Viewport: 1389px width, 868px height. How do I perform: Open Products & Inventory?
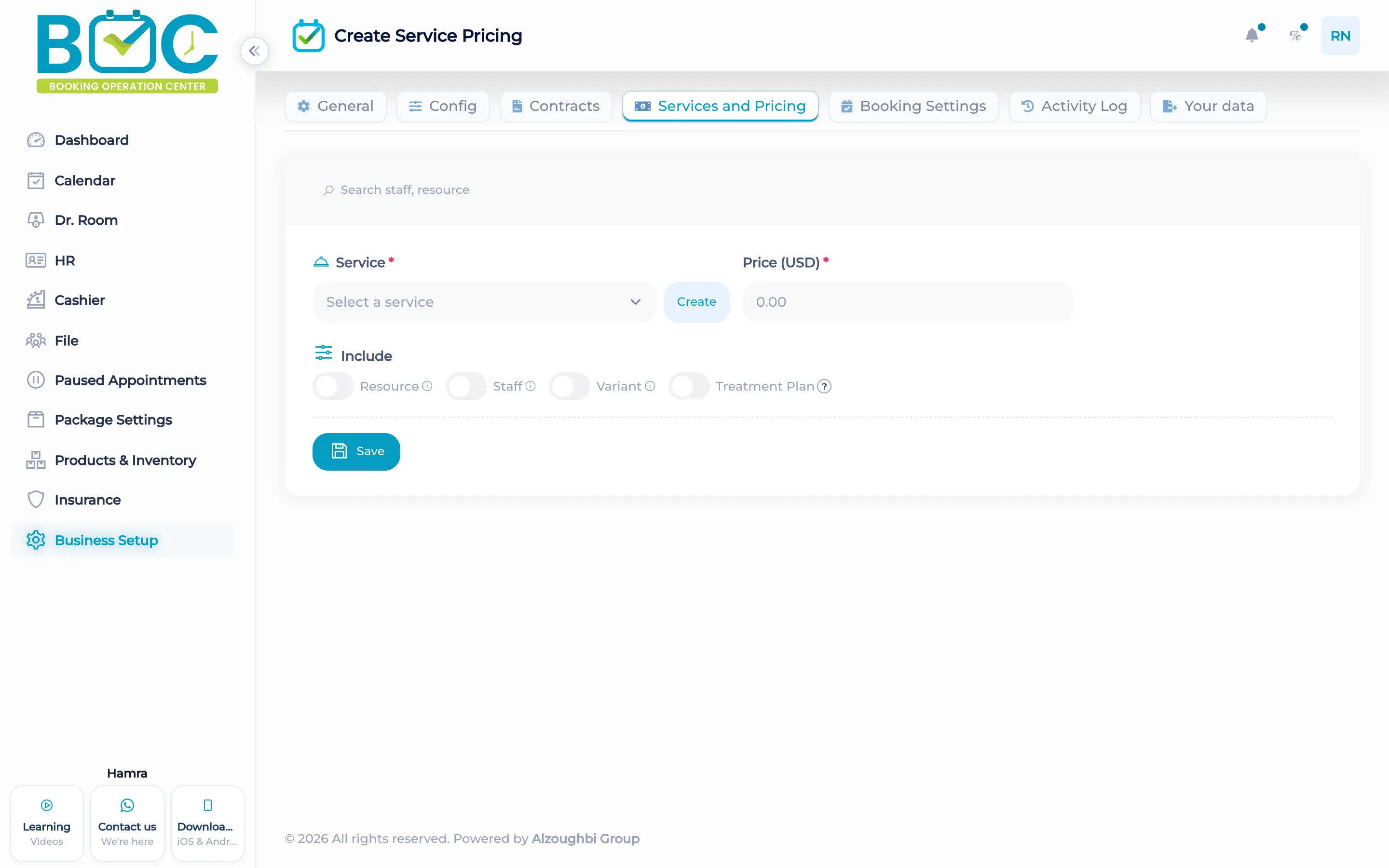[x=122, y=461]
